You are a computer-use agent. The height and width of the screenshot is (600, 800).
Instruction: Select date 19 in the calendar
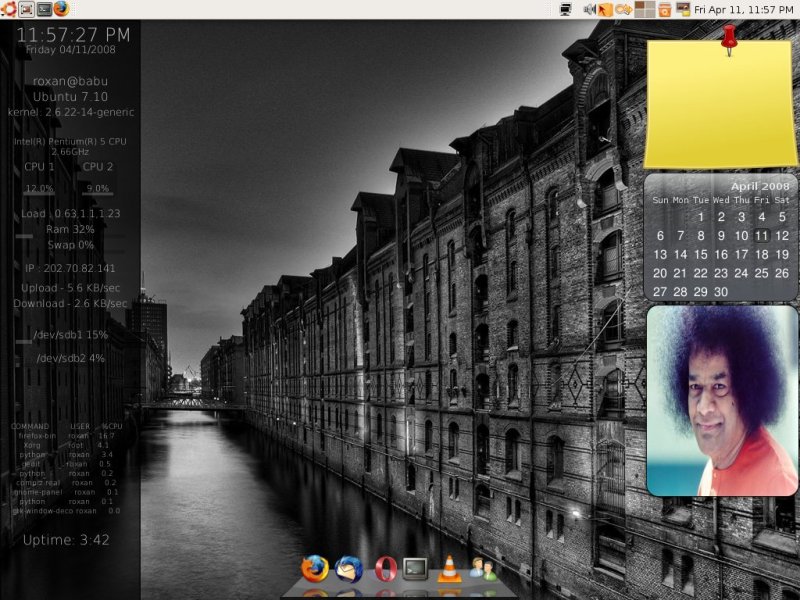[x=782, y=254]
